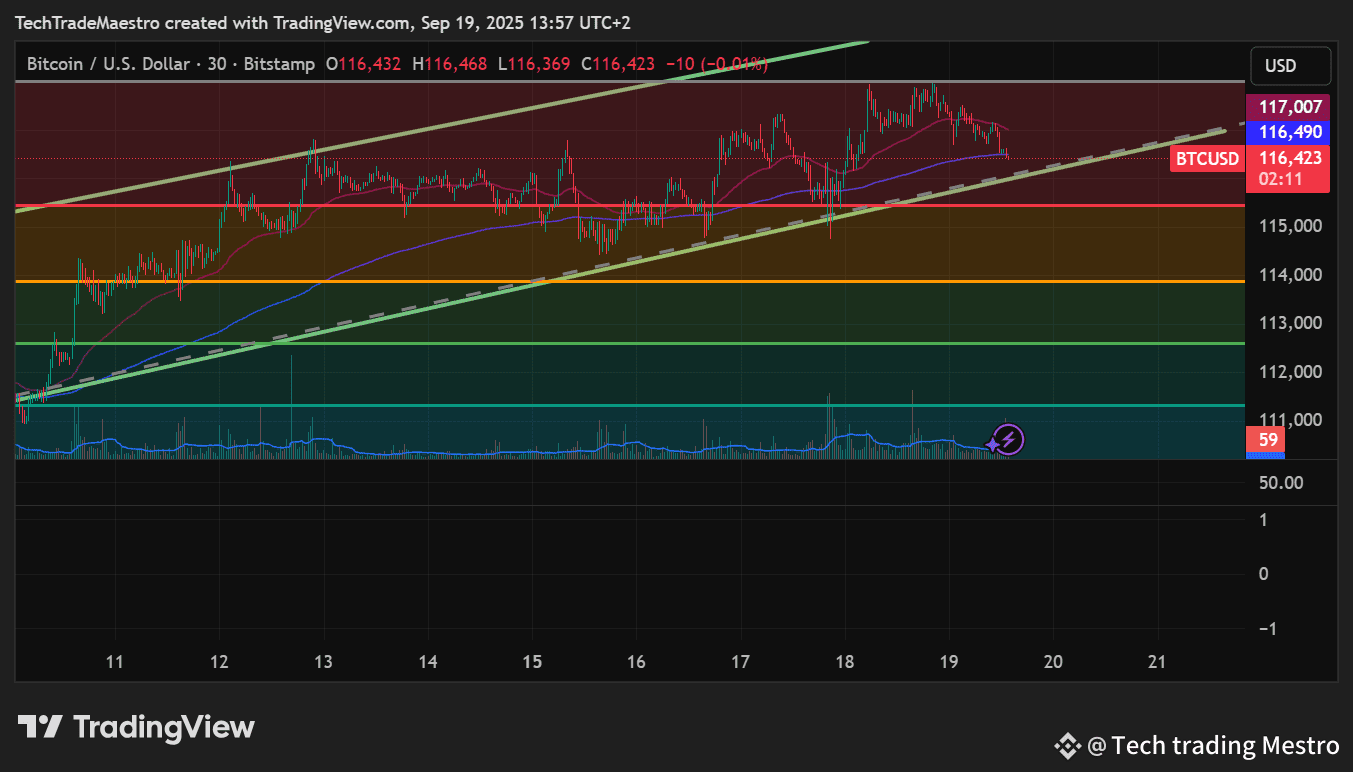
Task: Click date 11 on the time axis
Action: tap(115, 662)
